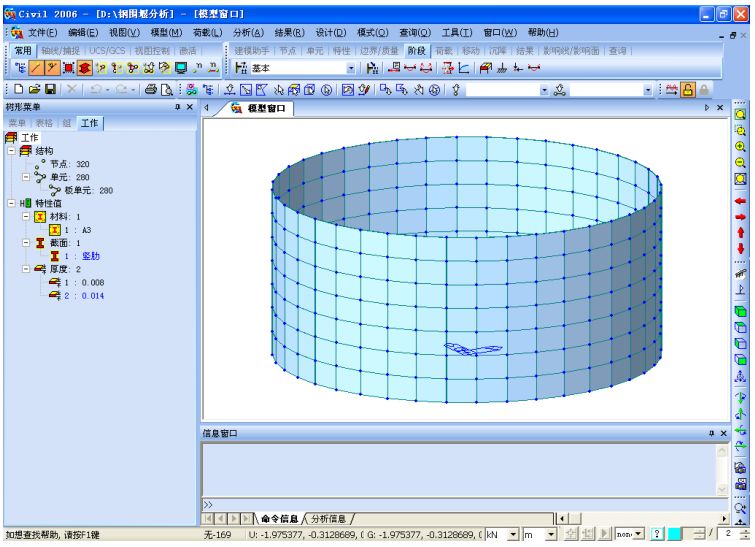The height and width of the screenshot is (547, 755).
Task: Toggle pin on 树形菜单 panel
Action: 177,107
